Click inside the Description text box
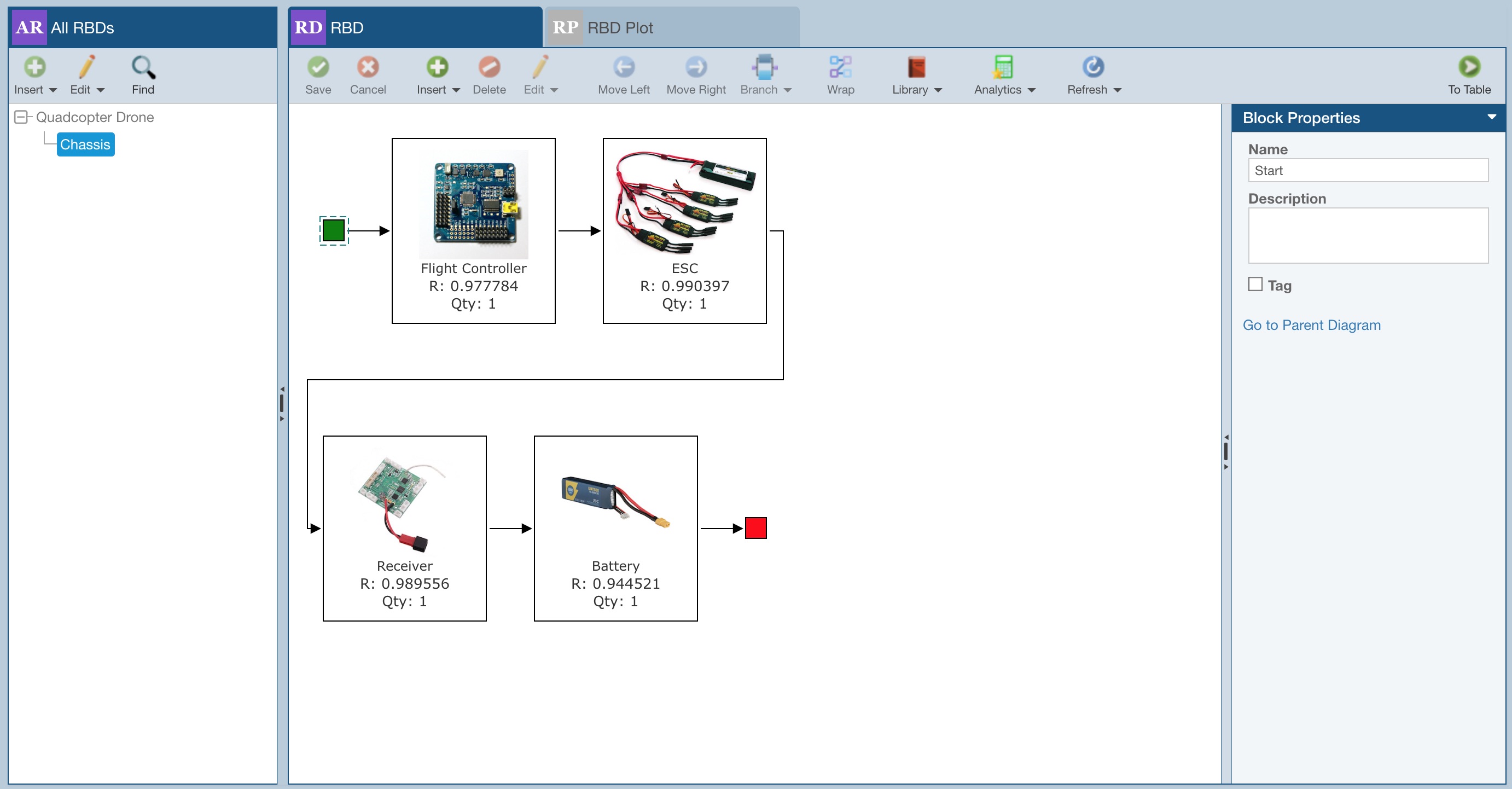The height and width of the screenshot is (789, 1512). point(1368,235)
